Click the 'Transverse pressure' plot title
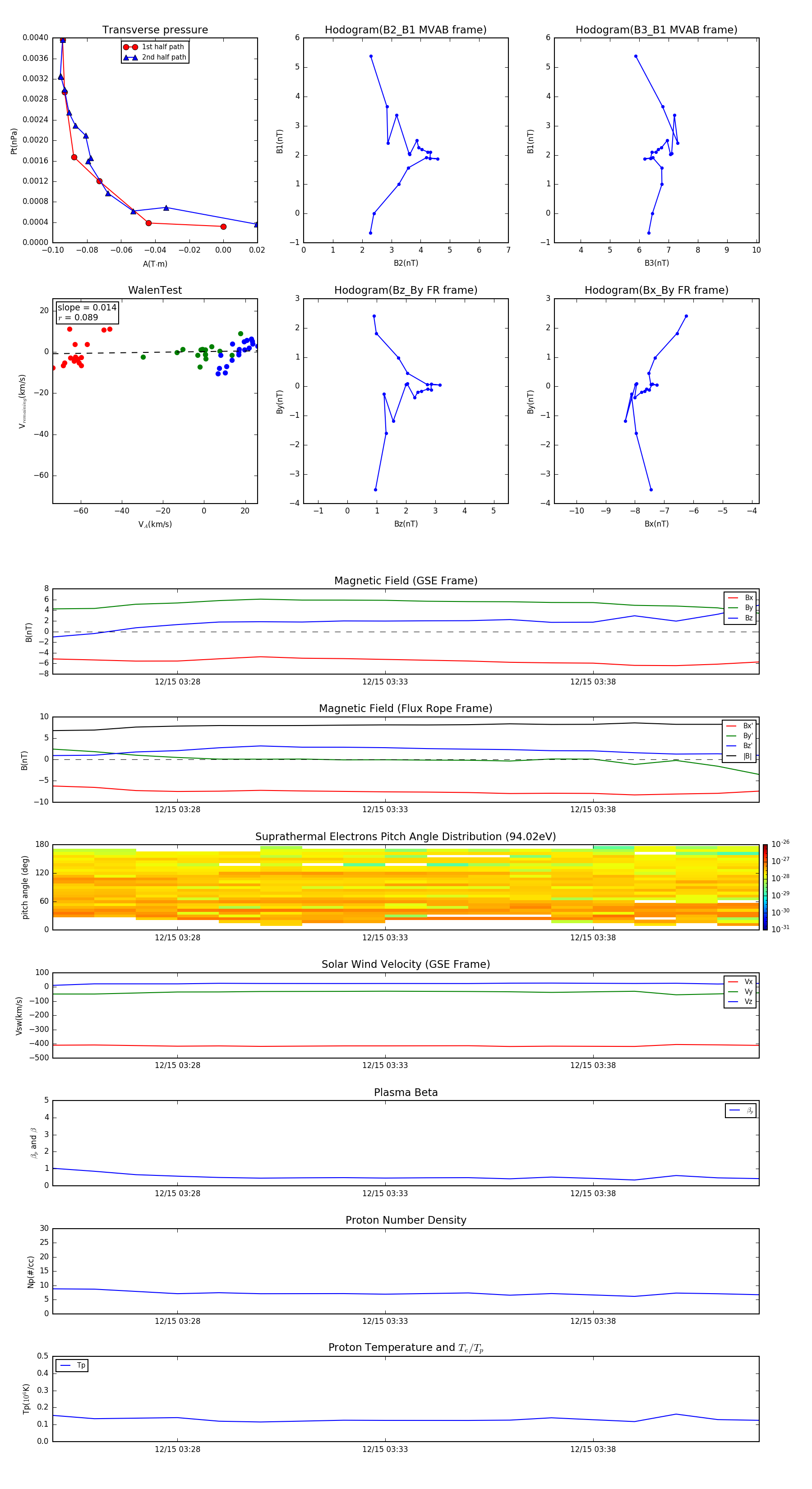 [155, 30]
